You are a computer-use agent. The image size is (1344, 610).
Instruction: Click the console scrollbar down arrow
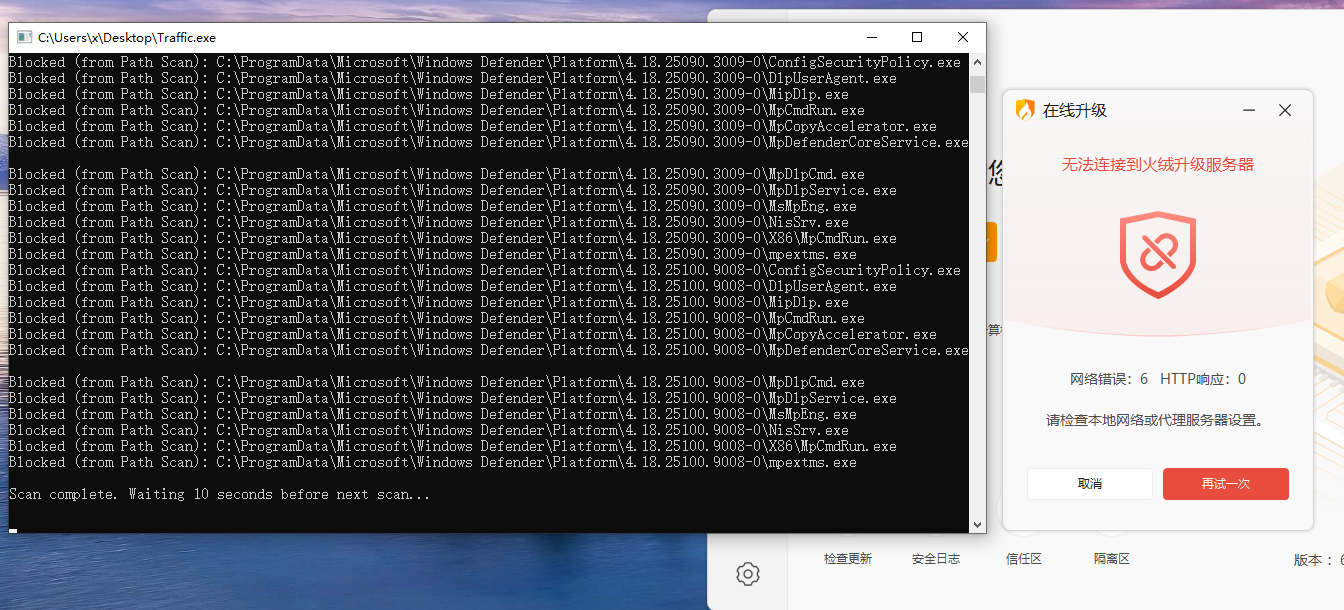[977, 524]
